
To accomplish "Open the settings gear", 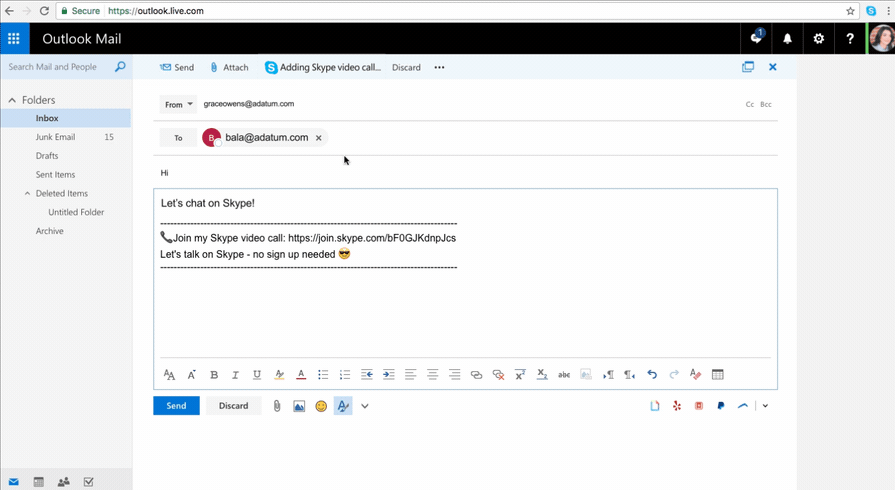I will [x=819, y=38].
